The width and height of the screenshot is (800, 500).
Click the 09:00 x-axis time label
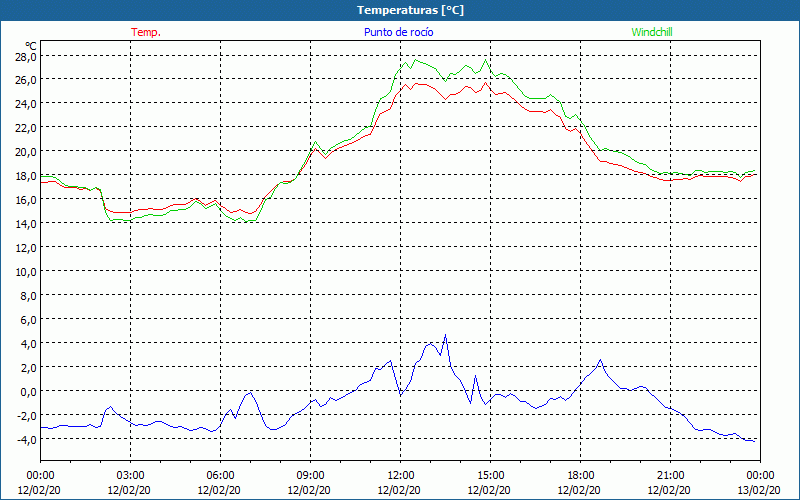pyautogui.click(x=310, y=476)
